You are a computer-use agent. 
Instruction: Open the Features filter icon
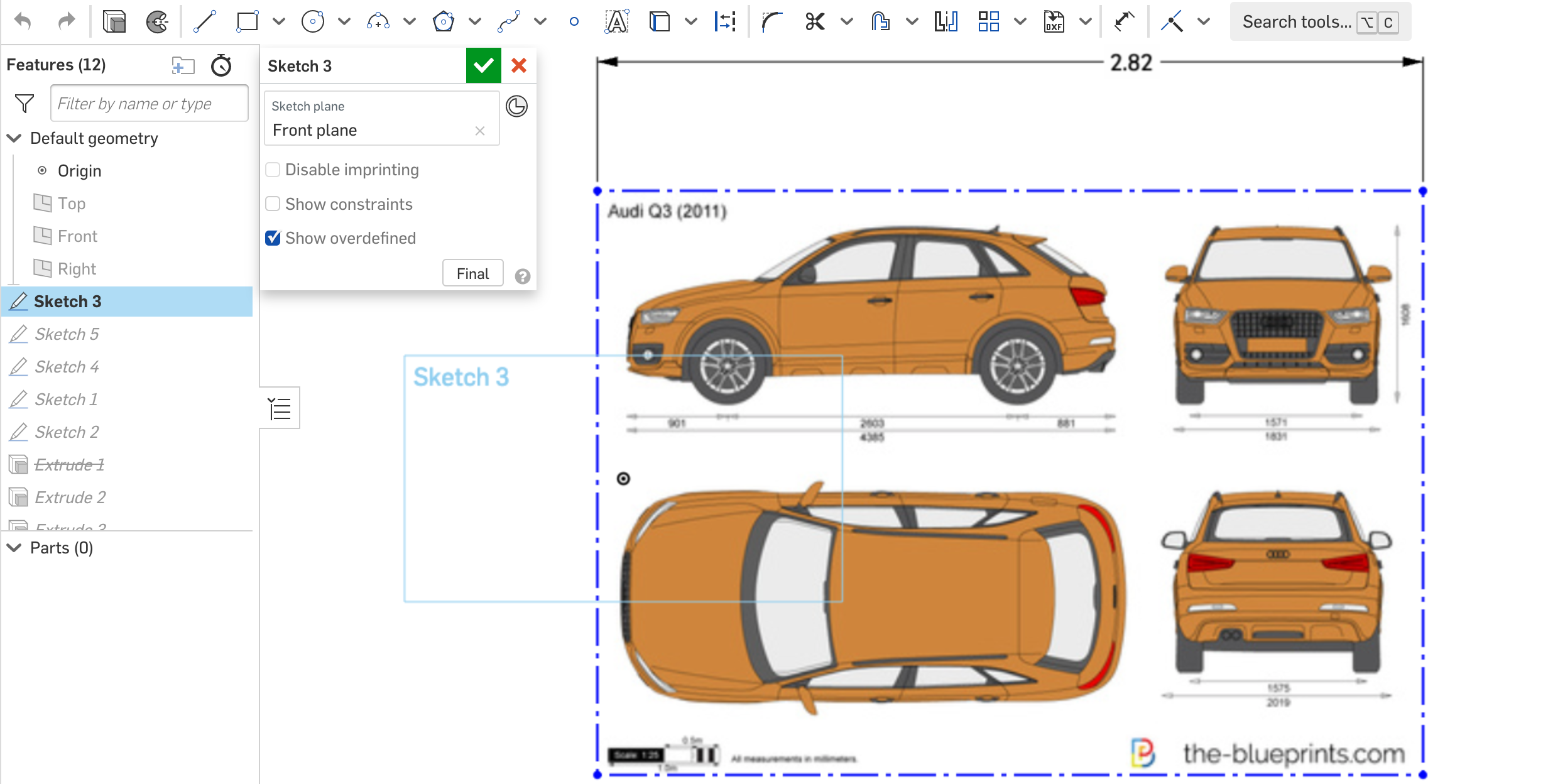(23, 102)
